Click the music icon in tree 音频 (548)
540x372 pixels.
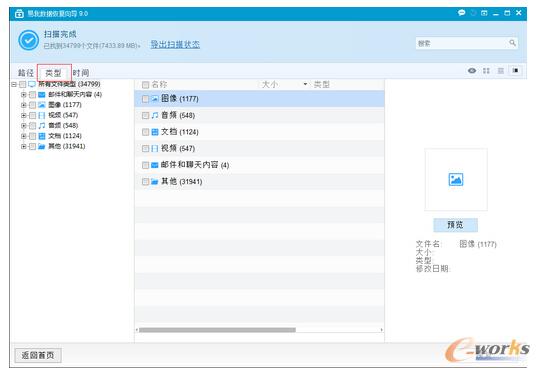[x=42, y=125]
